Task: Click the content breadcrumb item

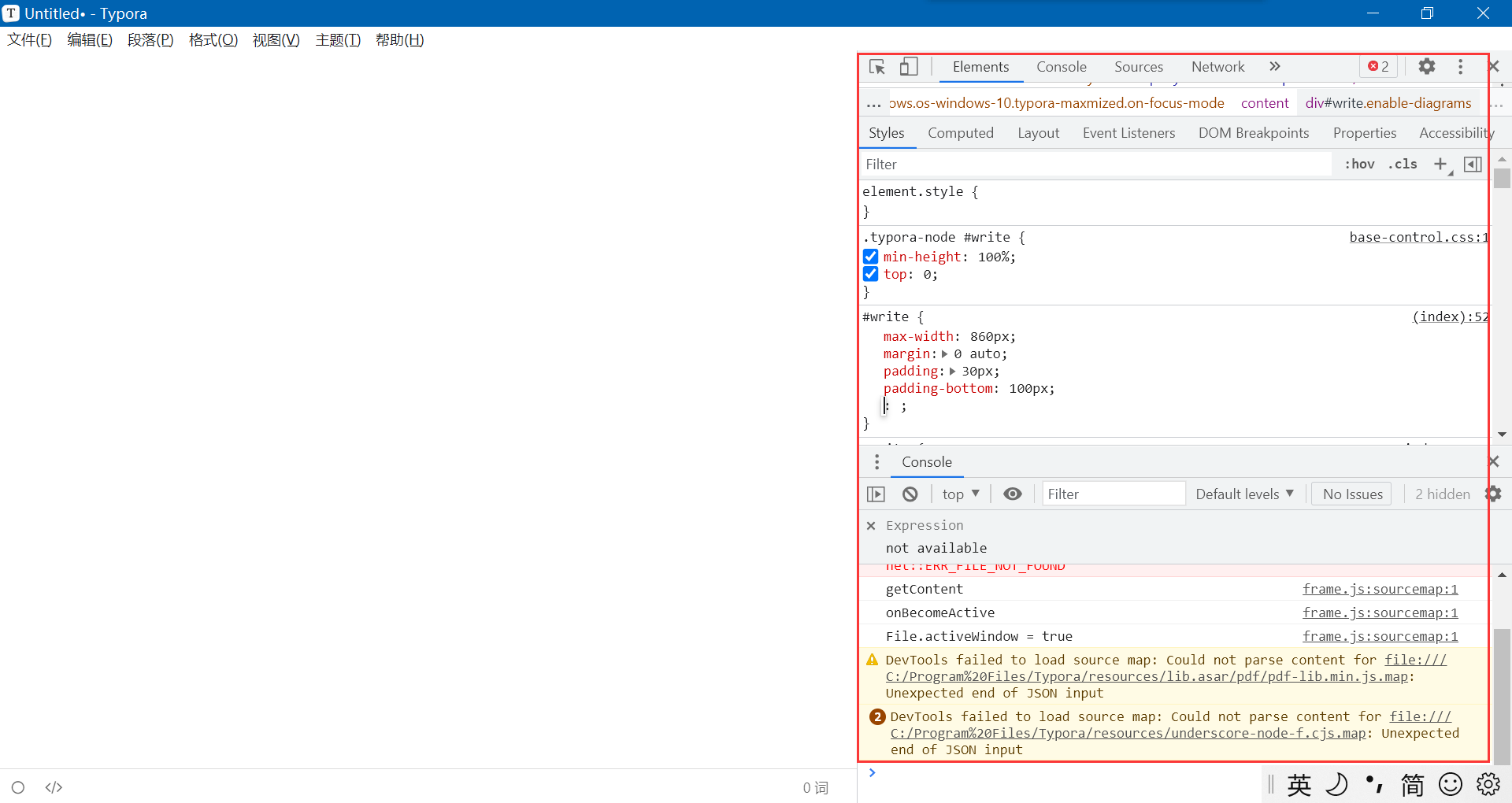Action: 1265,103
